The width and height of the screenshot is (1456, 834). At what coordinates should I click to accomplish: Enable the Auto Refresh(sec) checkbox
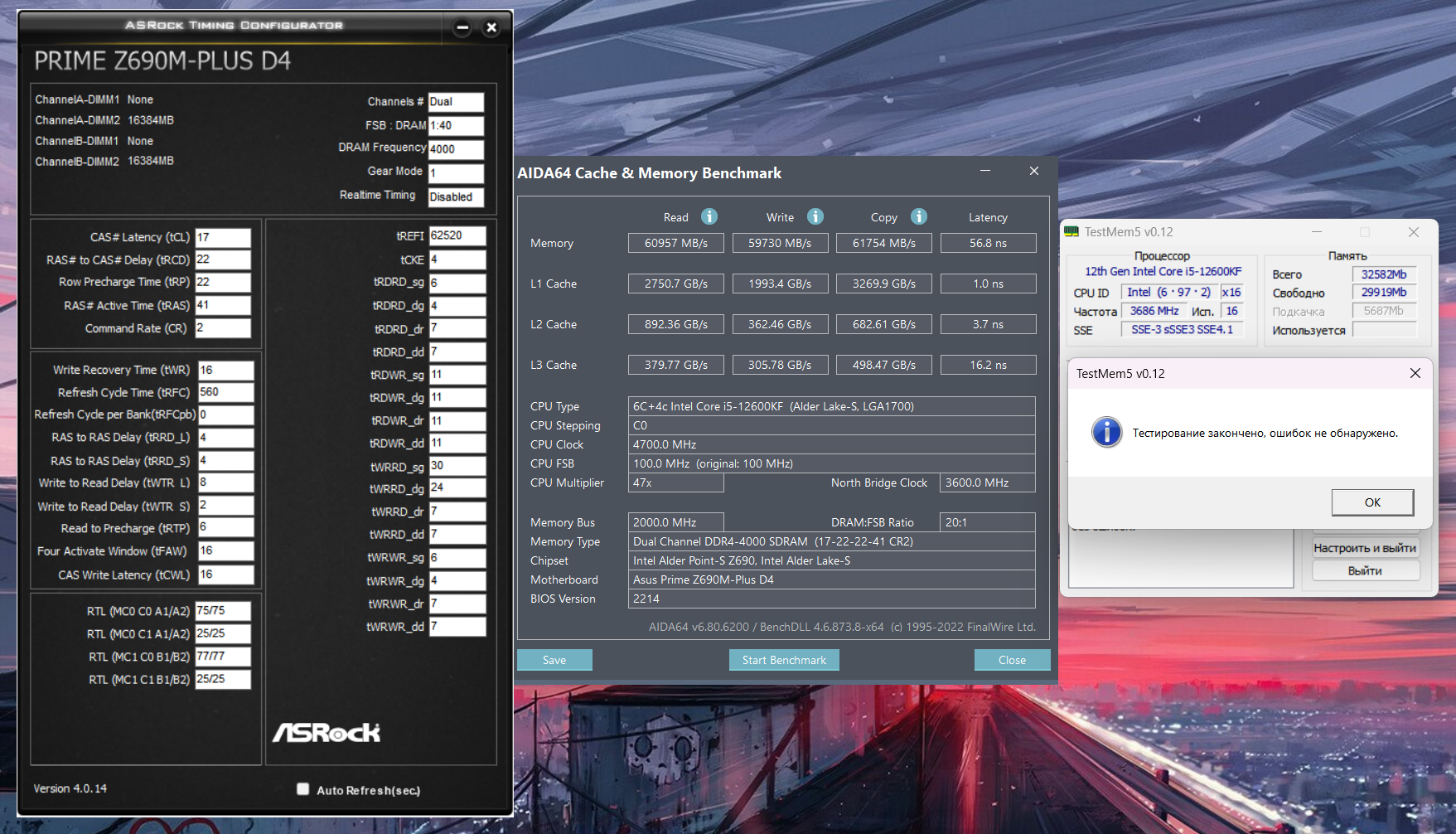[303, 789]
